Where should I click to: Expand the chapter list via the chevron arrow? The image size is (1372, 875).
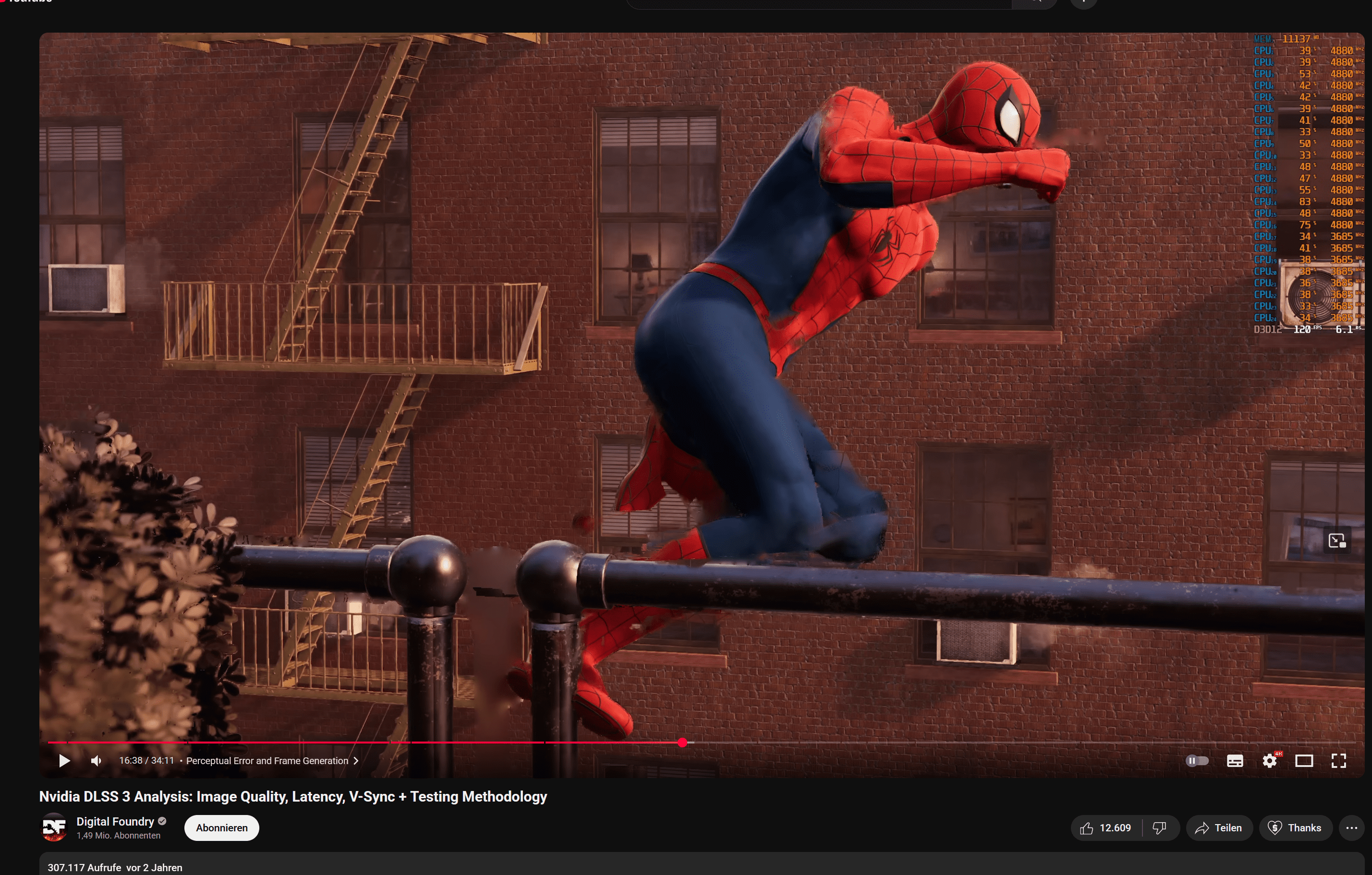coord(356,761)
